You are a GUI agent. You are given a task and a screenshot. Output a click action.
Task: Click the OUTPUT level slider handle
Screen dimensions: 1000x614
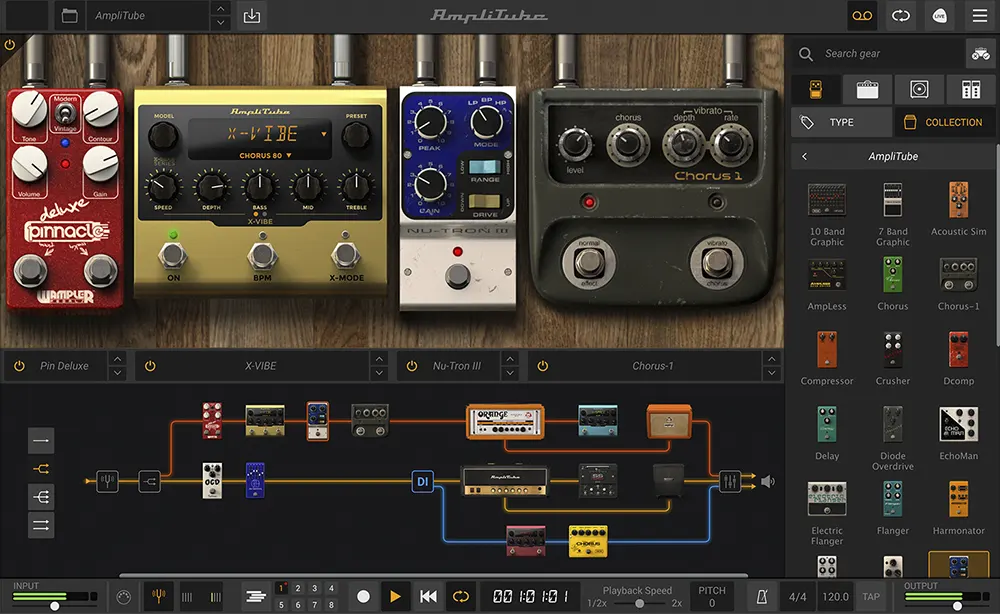(957, 606)
